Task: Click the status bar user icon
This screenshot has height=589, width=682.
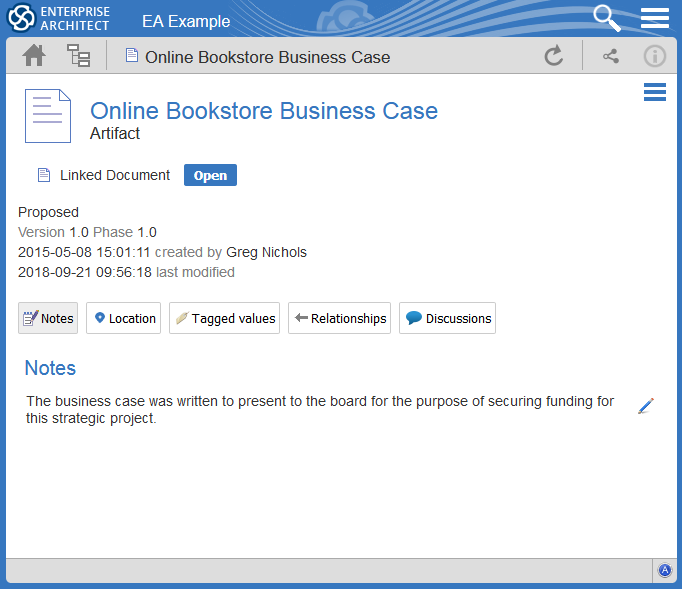Action: click(x=665, y=571)
